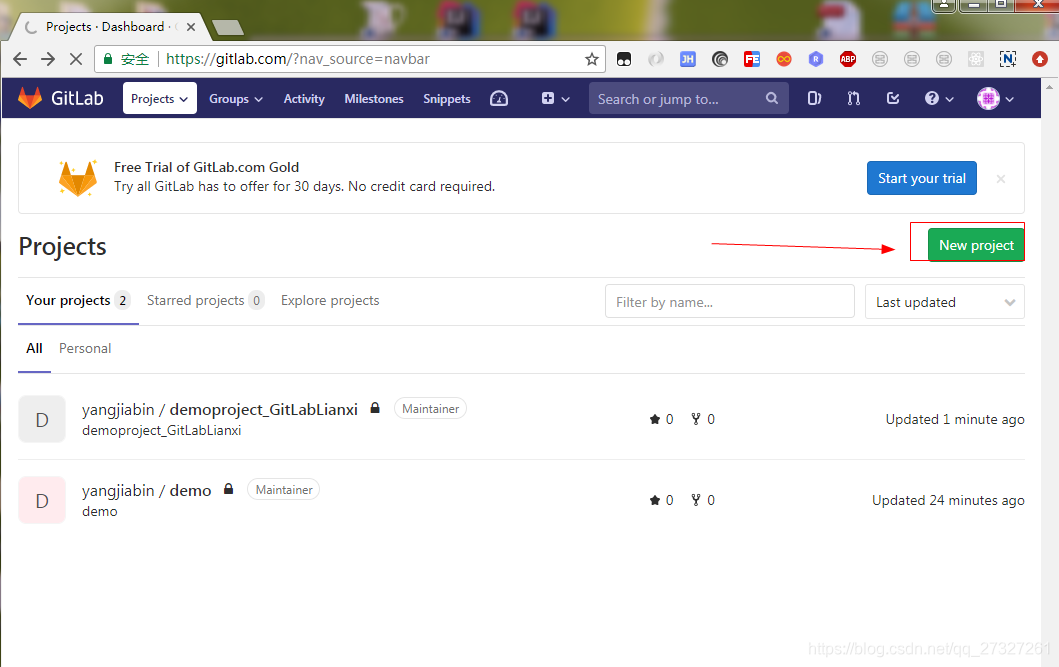Click the blue hexagon R extension icon
1059x667 pixels.
[x=816, y=59]
